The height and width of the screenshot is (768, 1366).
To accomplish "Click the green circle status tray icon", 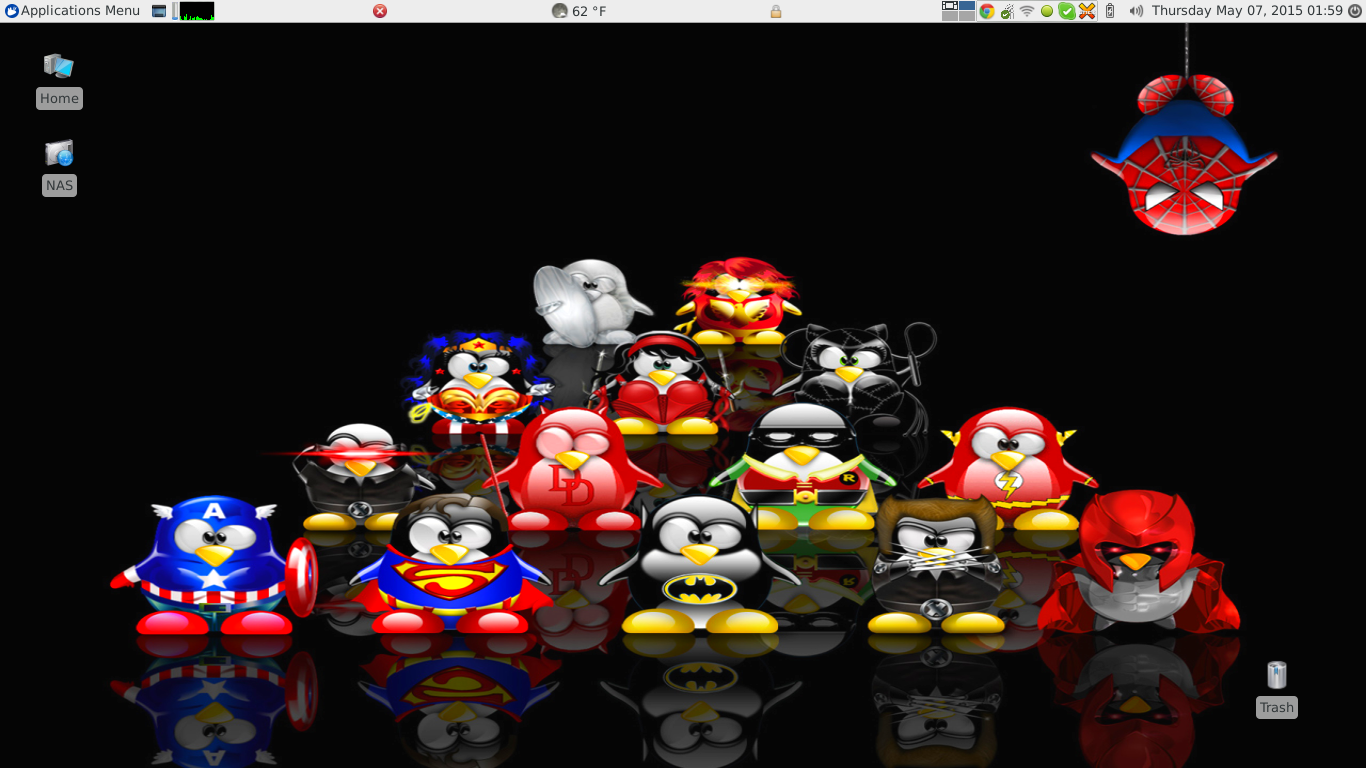I will click(x=1047, y=11).
